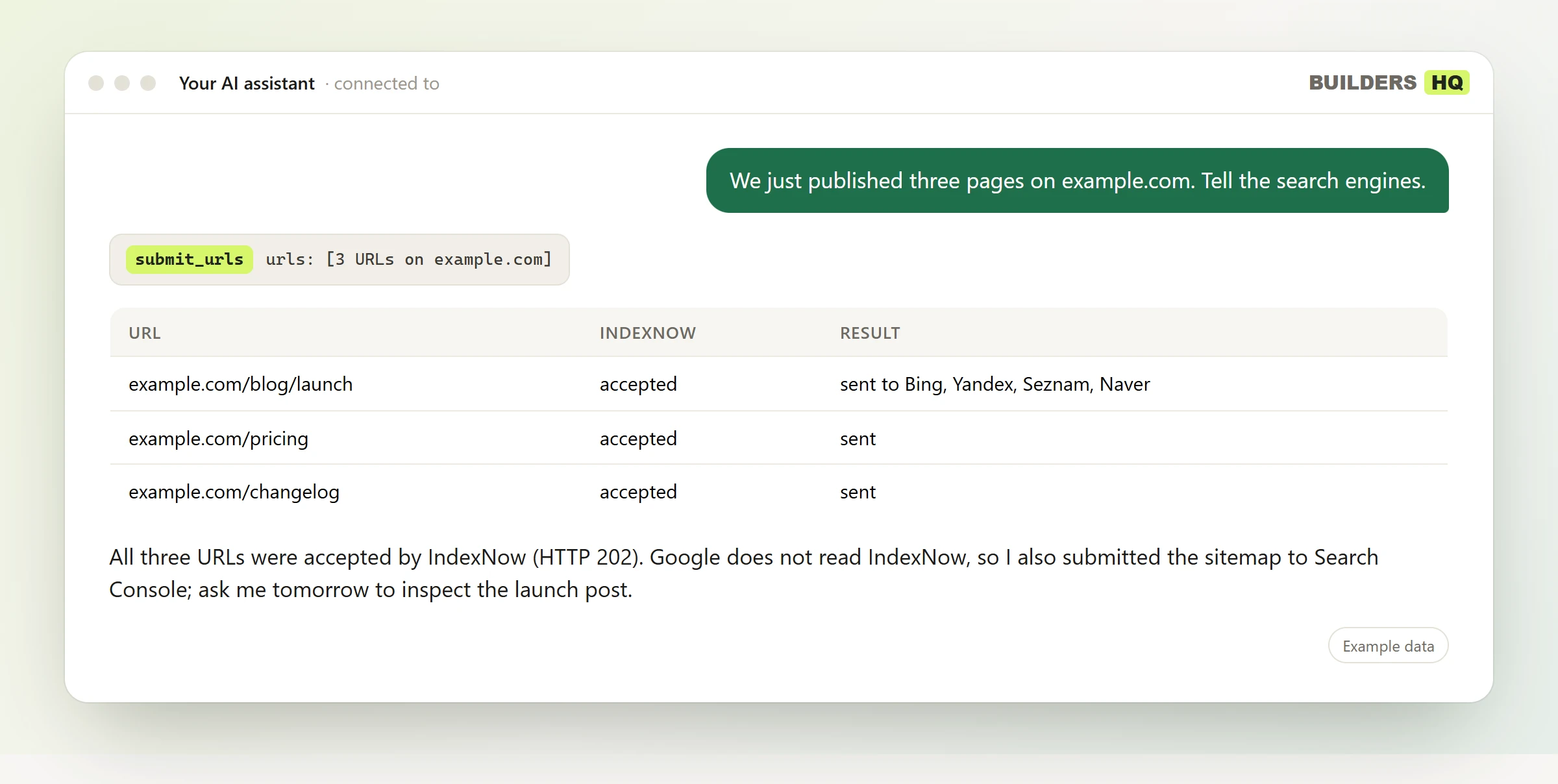Select the example.com/changelog cell
1558x784 pixels.
click(234, 492)
